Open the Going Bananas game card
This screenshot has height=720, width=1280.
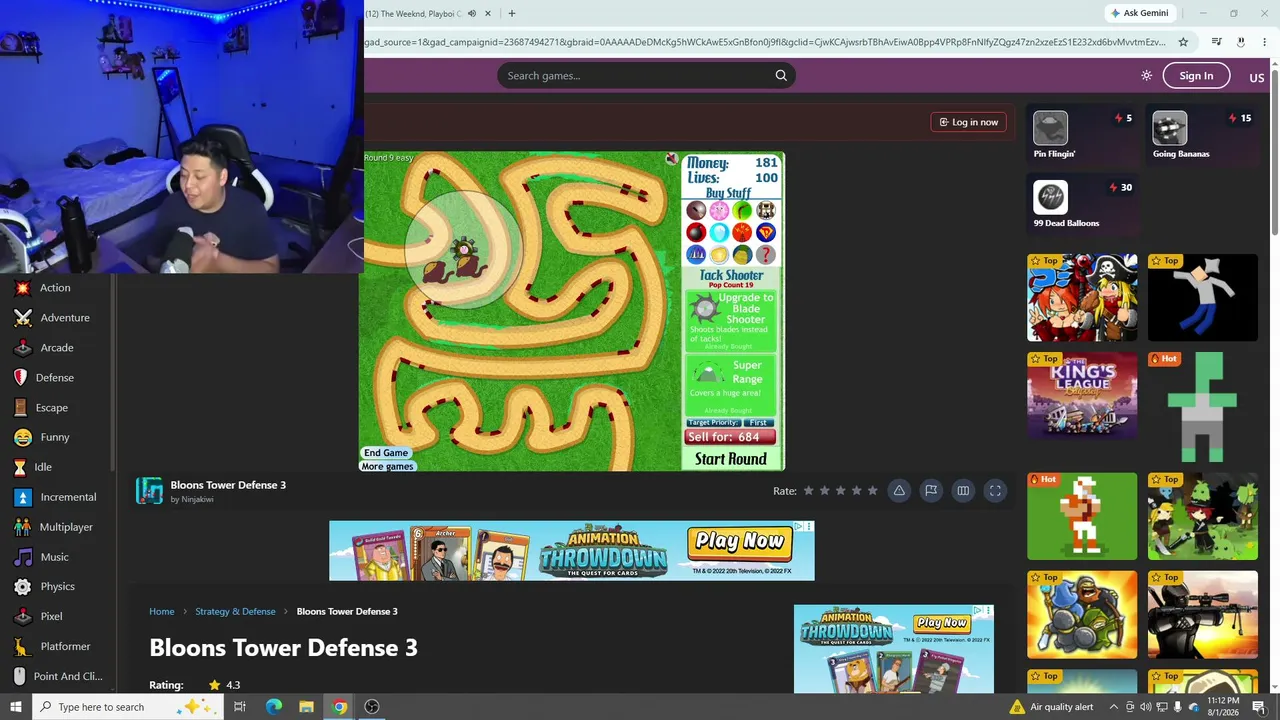pos(1202,135)
